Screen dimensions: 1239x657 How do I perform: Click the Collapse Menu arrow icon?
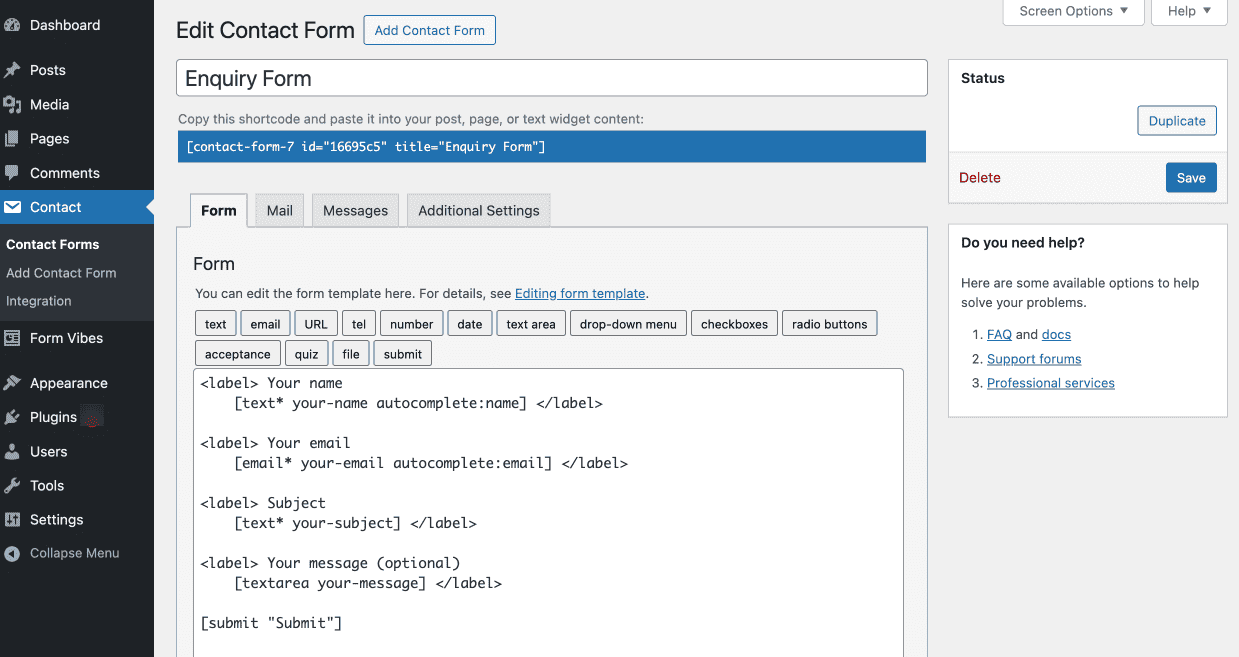point(12,553)
